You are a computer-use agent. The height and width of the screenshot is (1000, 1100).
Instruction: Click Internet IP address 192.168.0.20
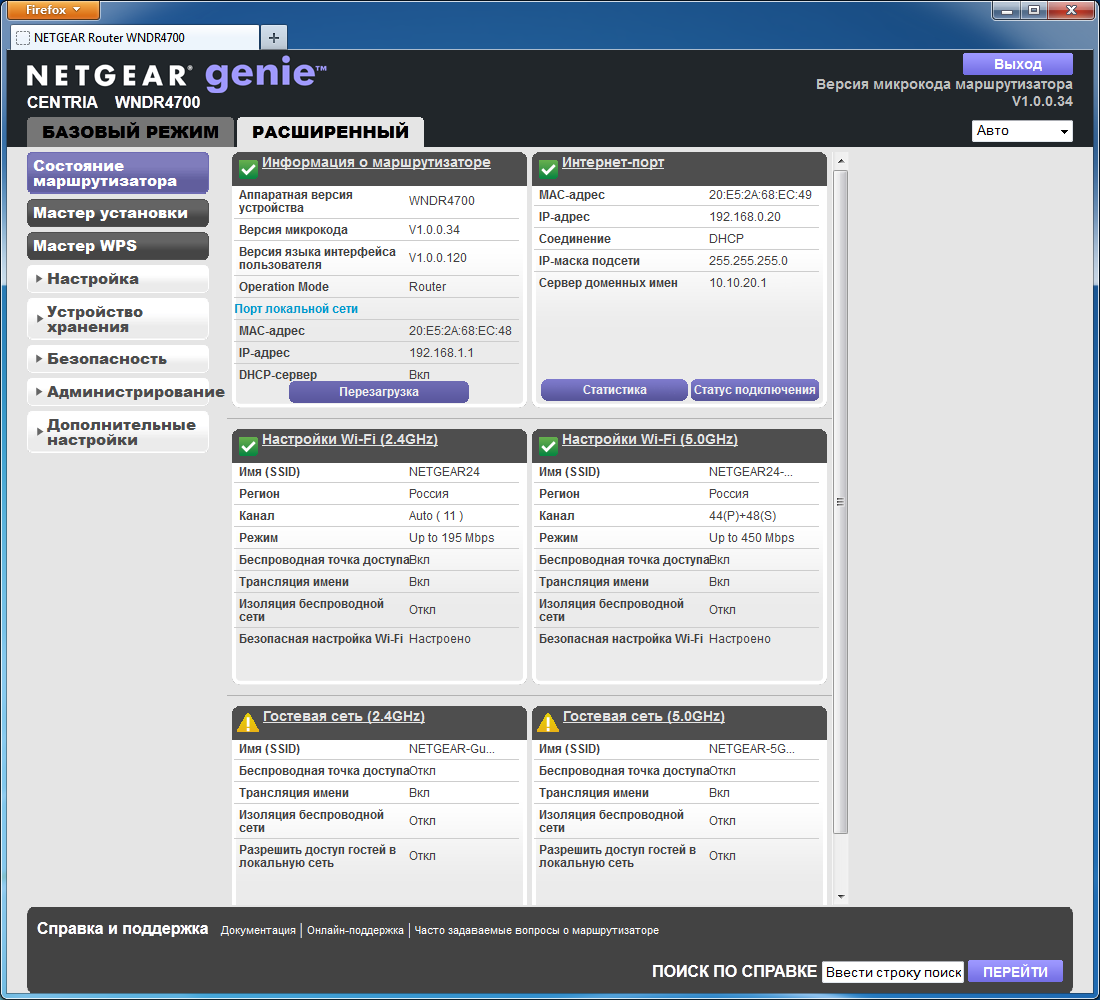[744, 217]
